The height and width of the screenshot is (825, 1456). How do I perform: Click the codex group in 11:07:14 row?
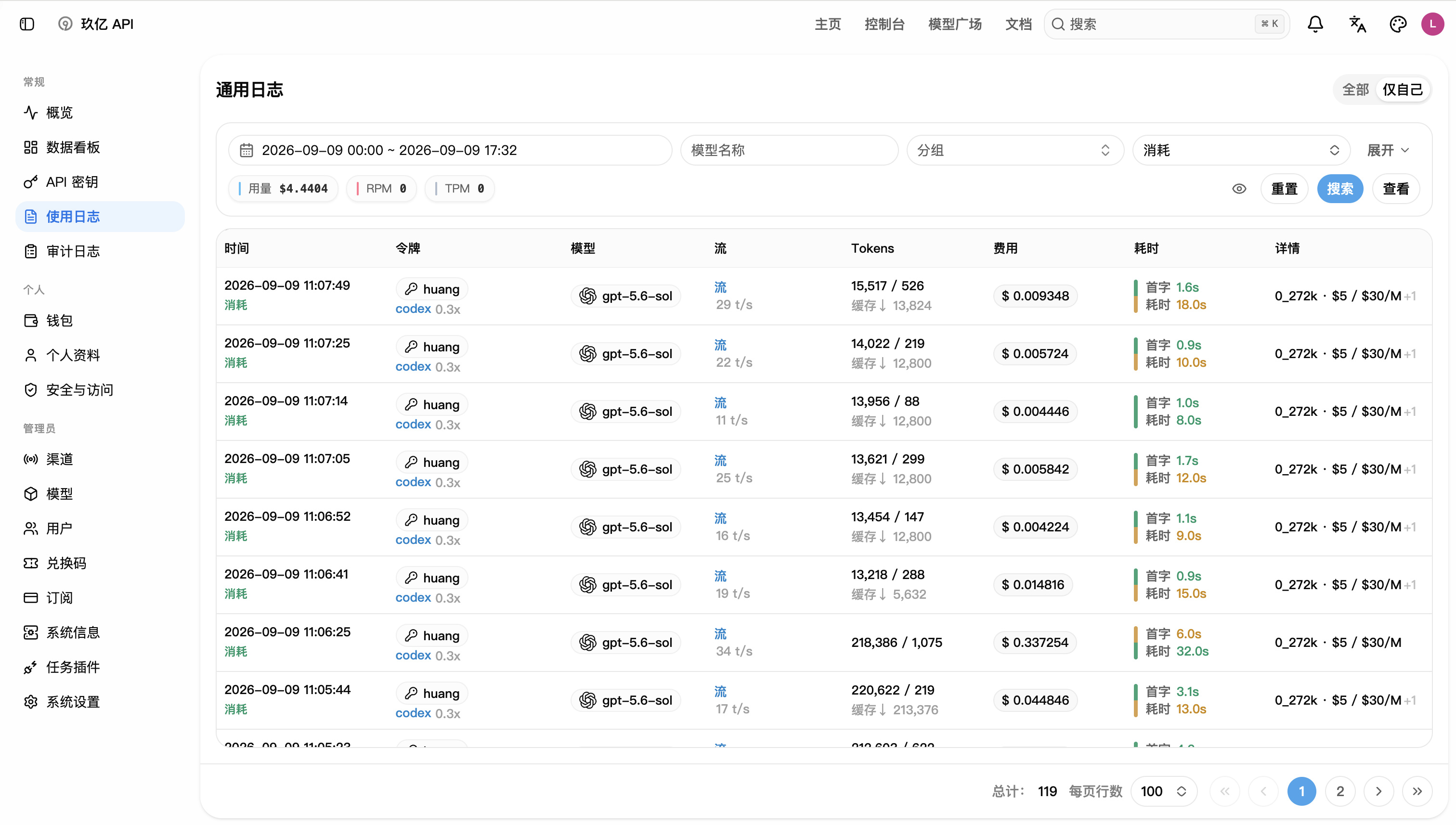(413, 425)
